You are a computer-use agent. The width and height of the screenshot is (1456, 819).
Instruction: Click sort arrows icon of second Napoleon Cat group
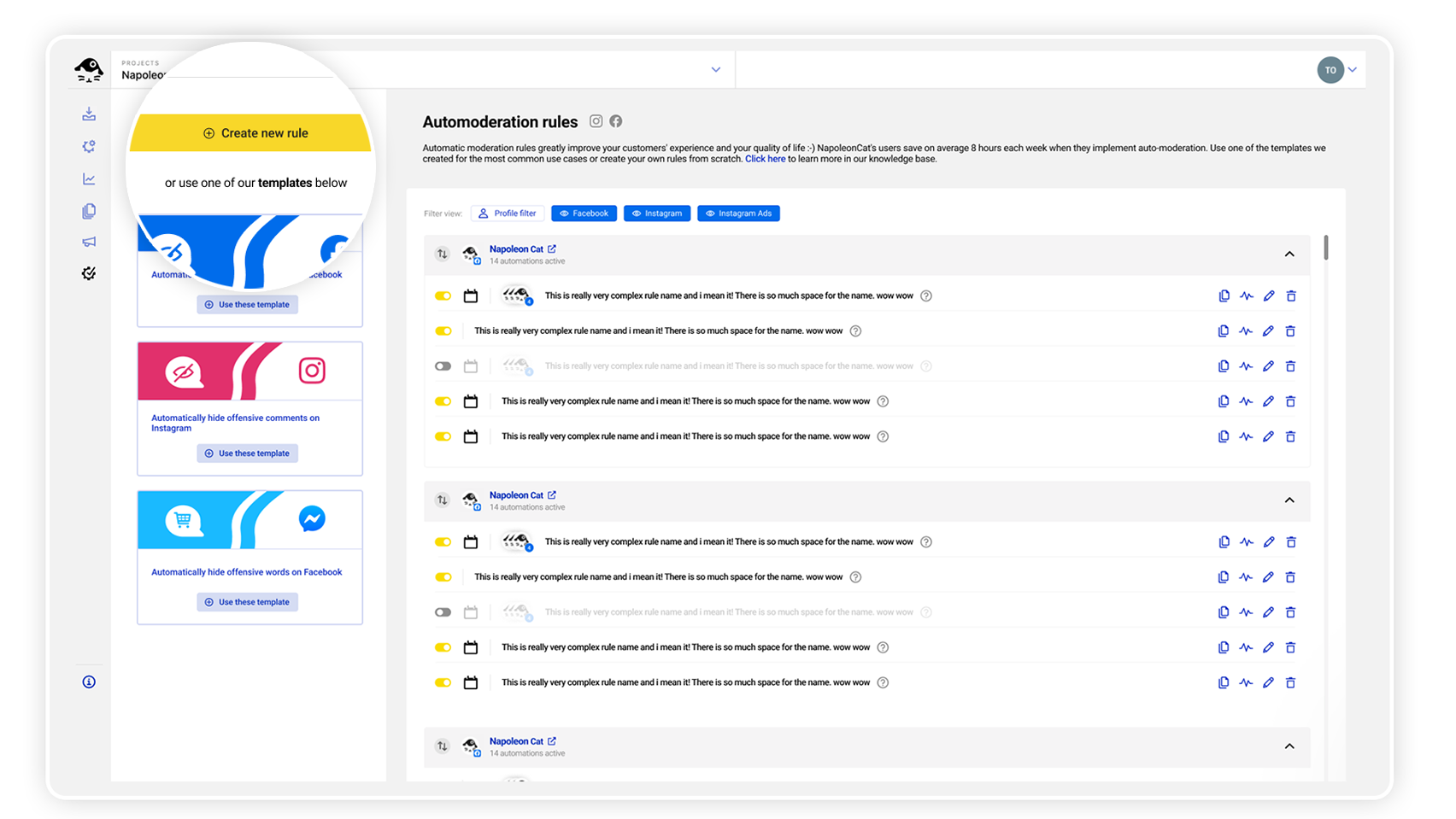click(x=442, y=500)
